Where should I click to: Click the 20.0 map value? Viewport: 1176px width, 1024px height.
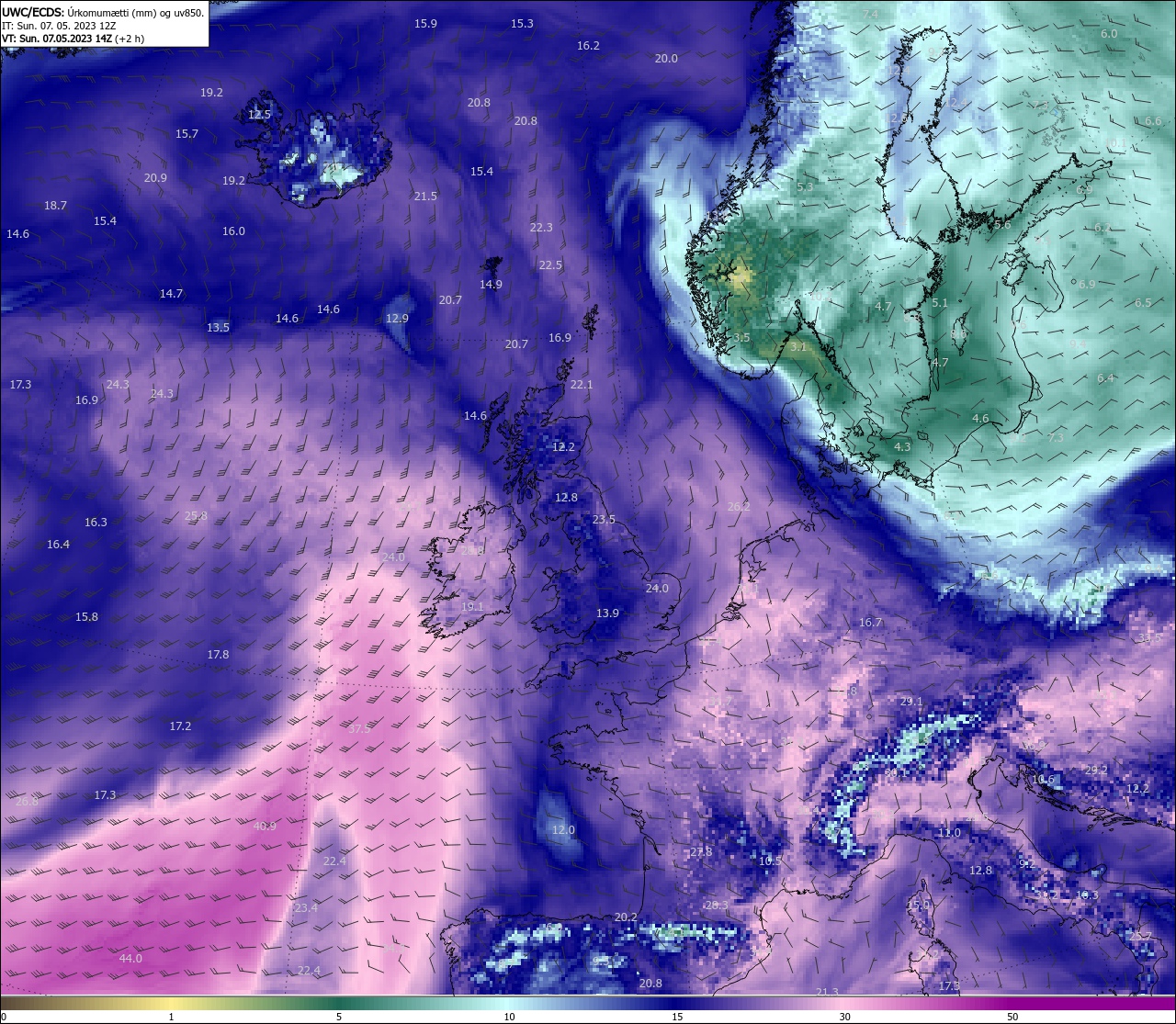pos(666,59)
